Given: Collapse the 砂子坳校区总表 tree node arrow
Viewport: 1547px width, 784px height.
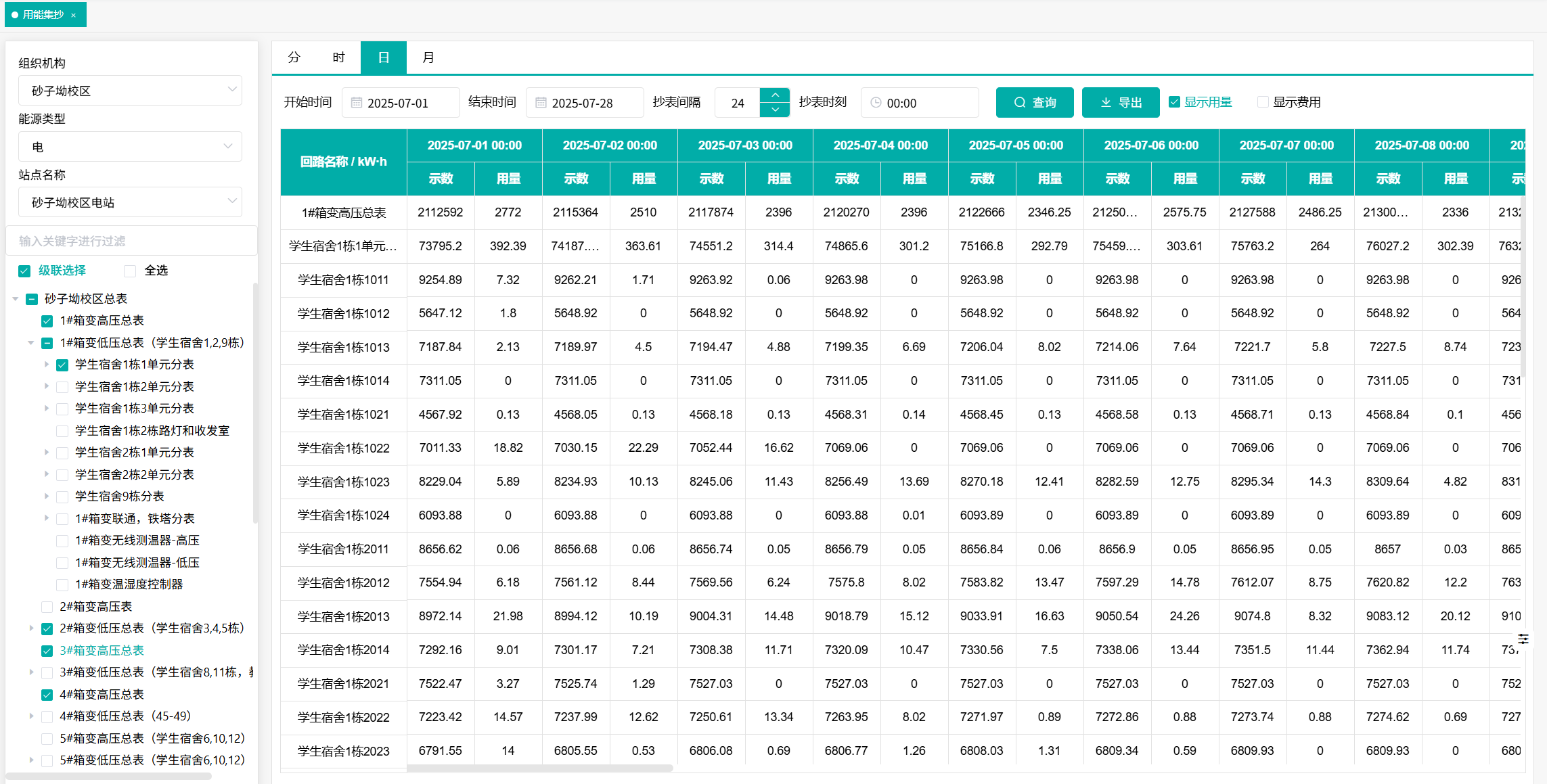Looking at the screenshot, I should coord(16,299).
